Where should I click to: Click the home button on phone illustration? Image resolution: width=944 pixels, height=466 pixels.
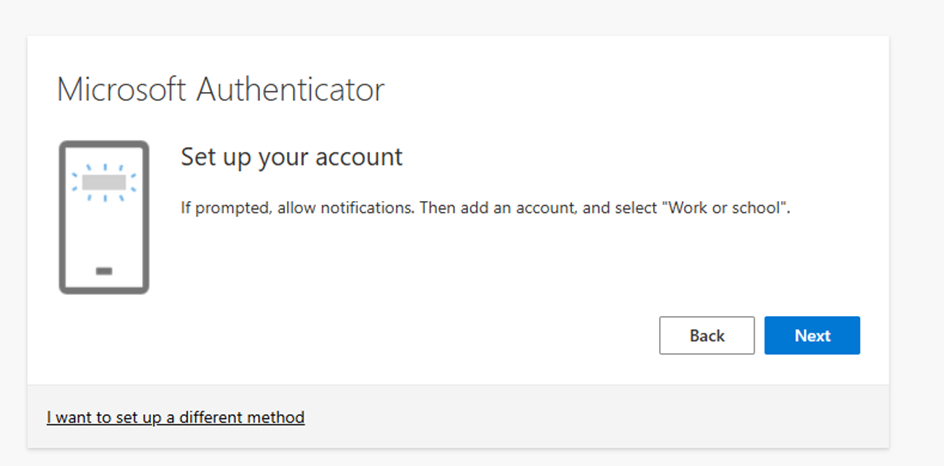pyautogui.click(x=104, y=271)
